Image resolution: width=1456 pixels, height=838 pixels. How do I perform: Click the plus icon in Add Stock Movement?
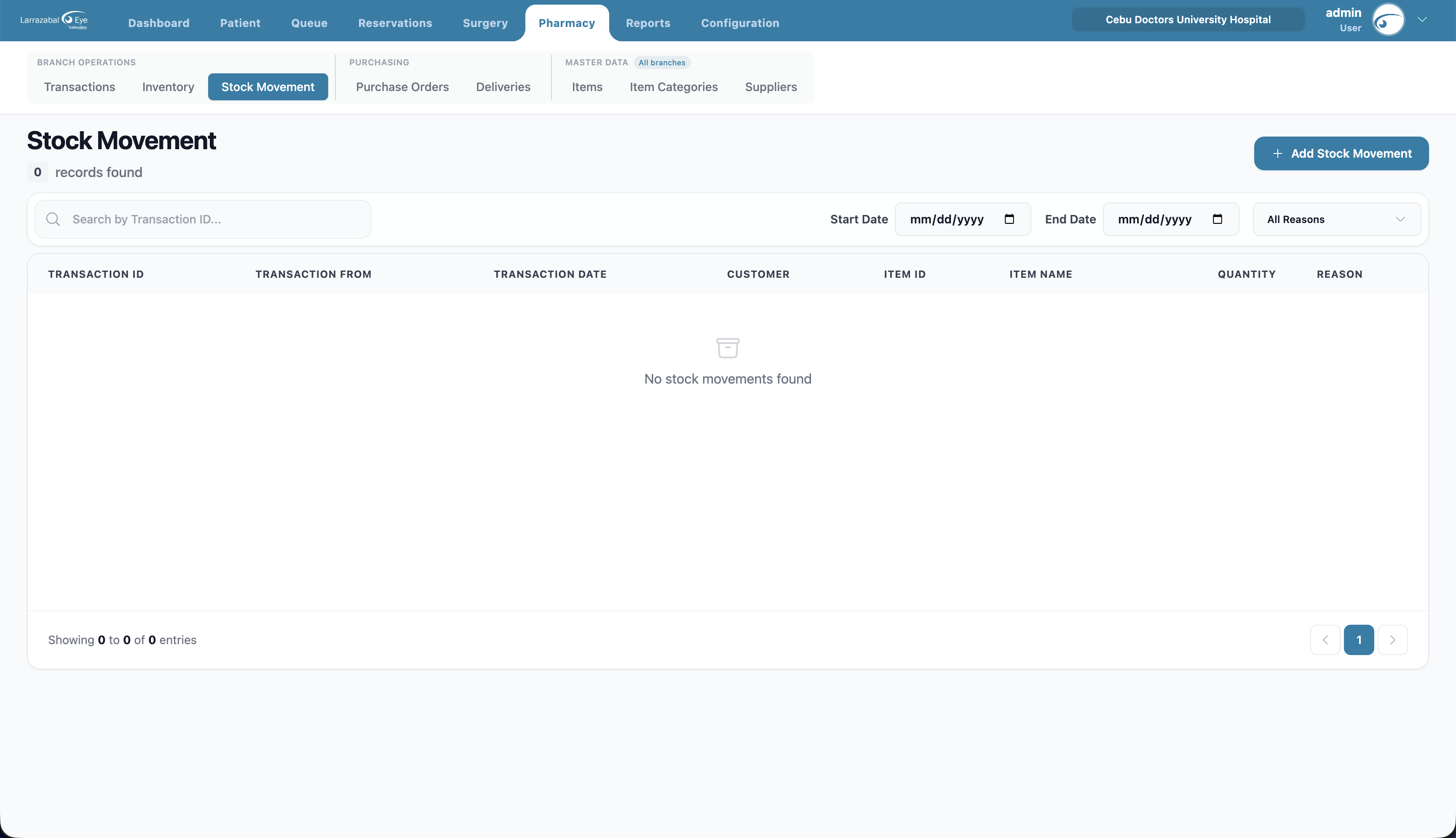[x=1277, y=154]
